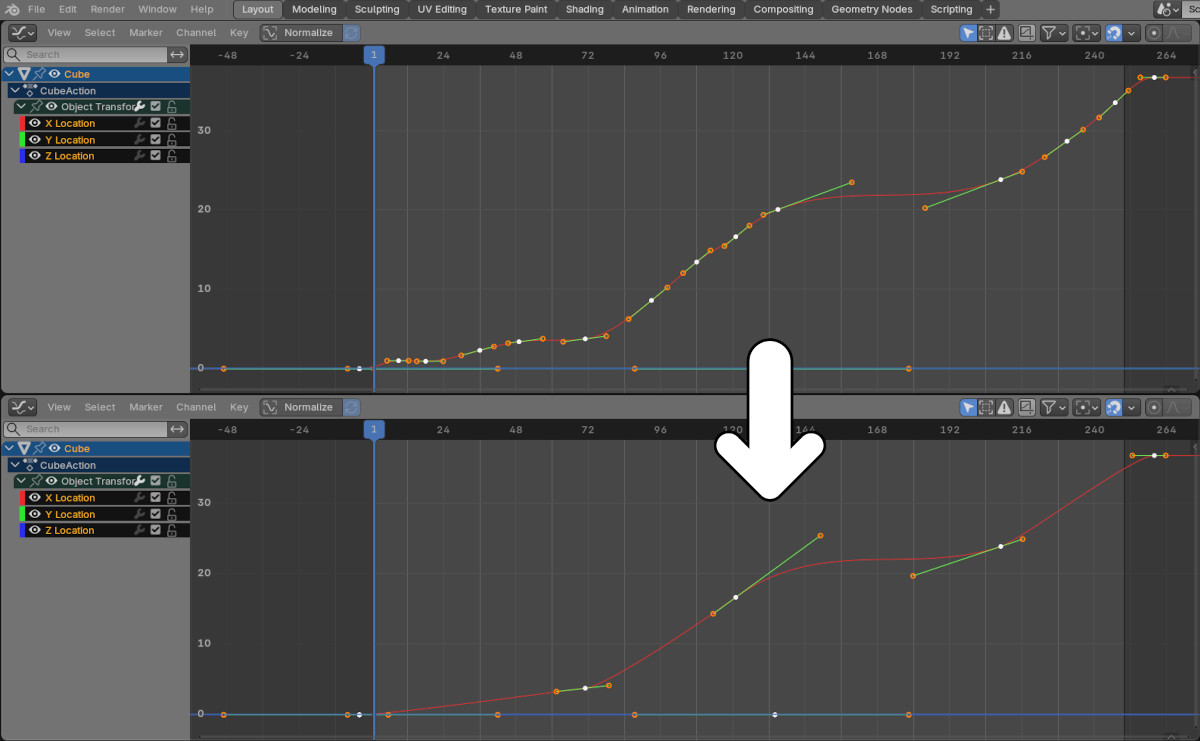The height and width of the screenshot is (741, 1200).
Task: Click the Graph Editor mode icon at top left
Action: click(20, 32)
